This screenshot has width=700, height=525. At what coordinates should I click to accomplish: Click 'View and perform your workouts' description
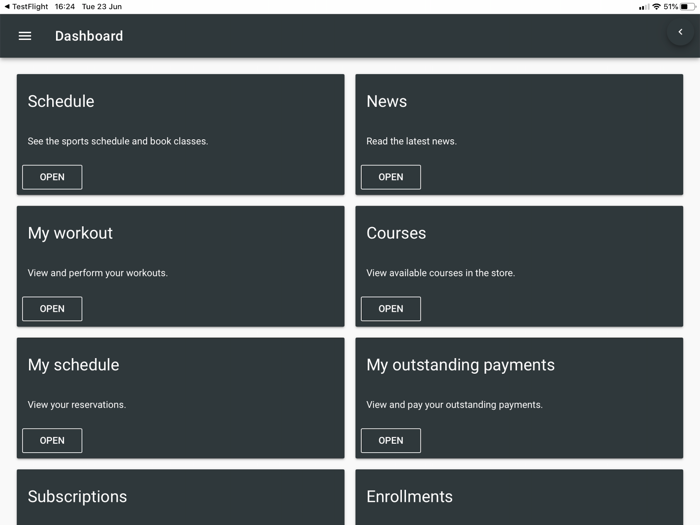97,273
